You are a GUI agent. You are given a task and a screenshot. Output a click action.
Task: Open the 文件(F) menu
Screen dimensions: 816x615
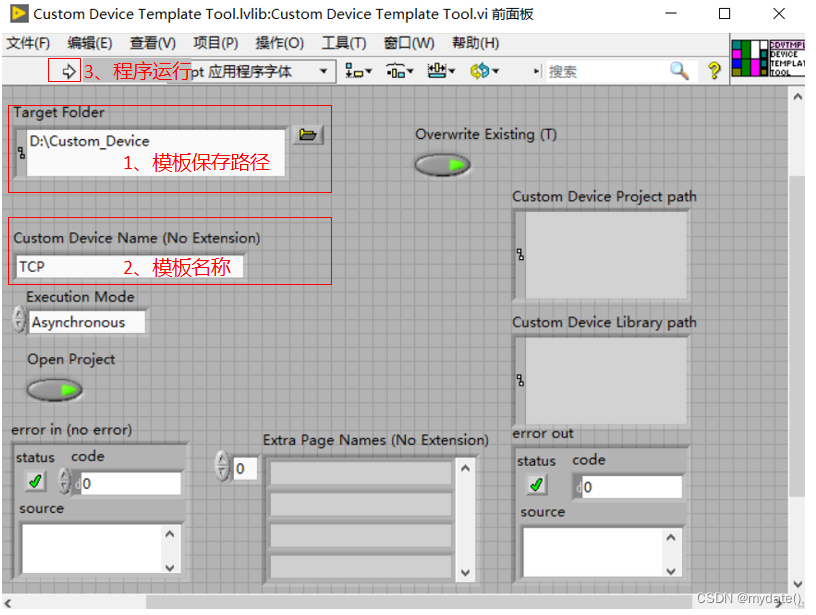pyautogui.click(x=28, y=43)
